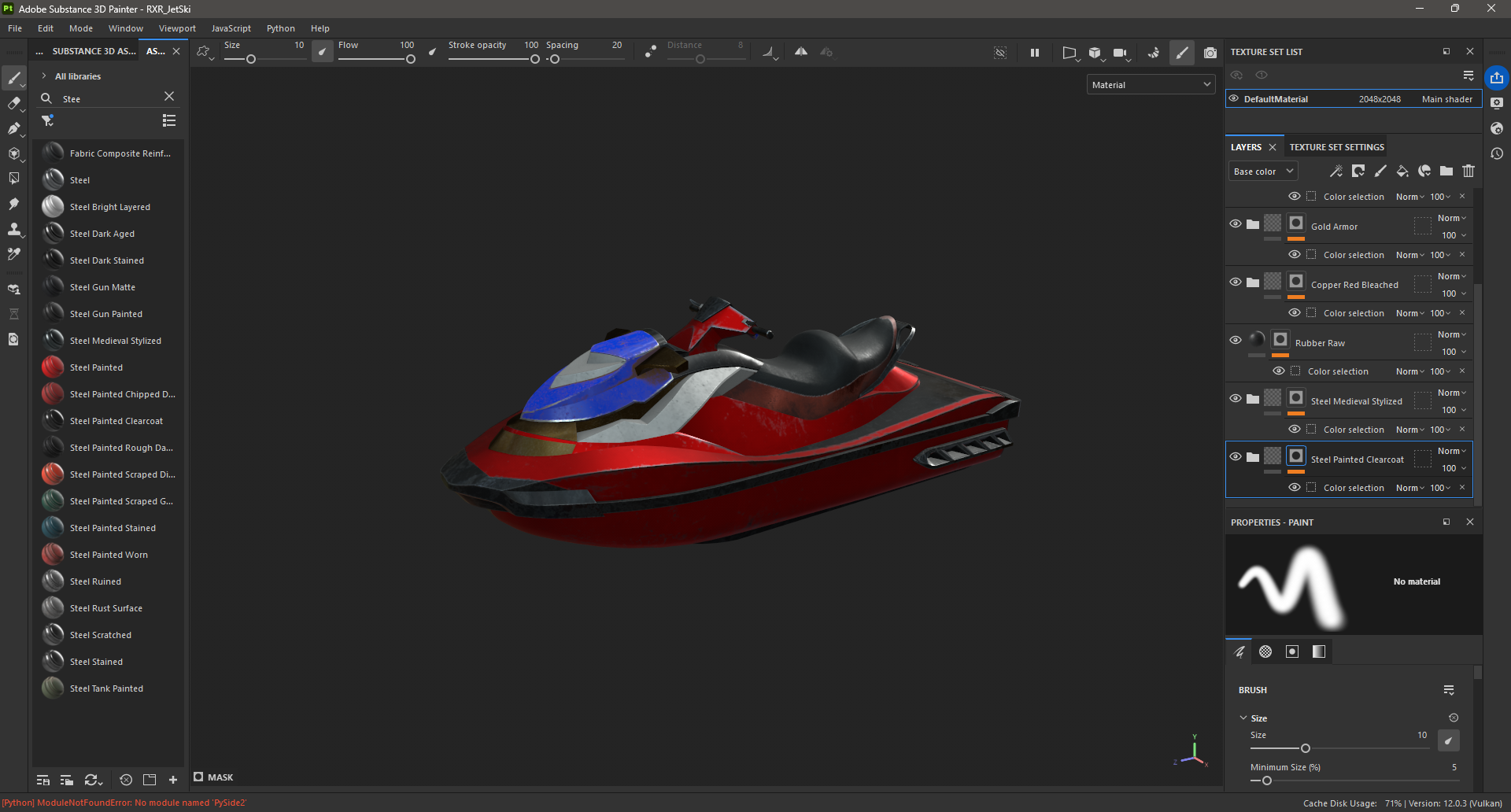Image resolution: width=1511 pixels, height=812 pixels.
Task: Open Steel Medieval Stylized opacity dropdown
Action: [1454, 410]
